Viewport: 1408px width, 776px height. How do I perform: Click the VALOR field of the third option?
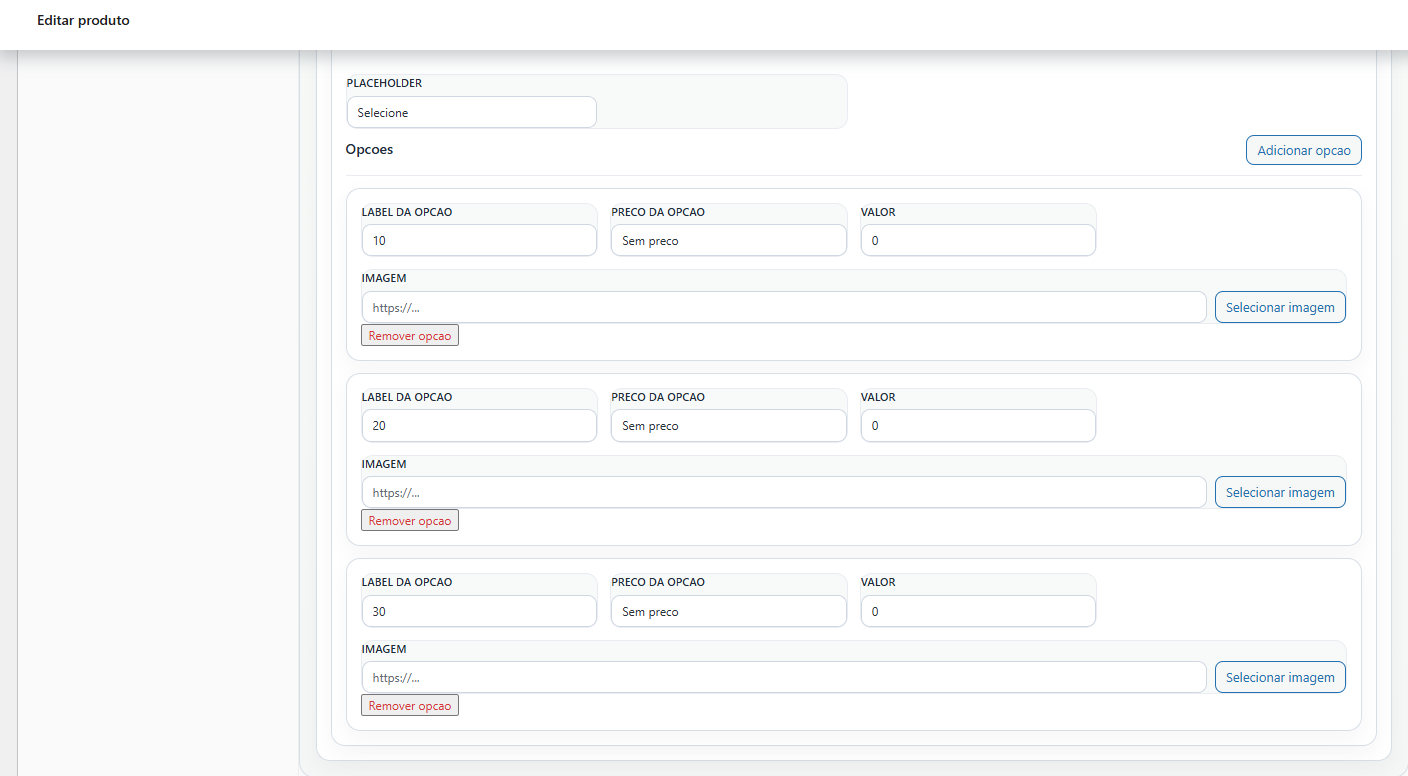(x=977, y=610)
